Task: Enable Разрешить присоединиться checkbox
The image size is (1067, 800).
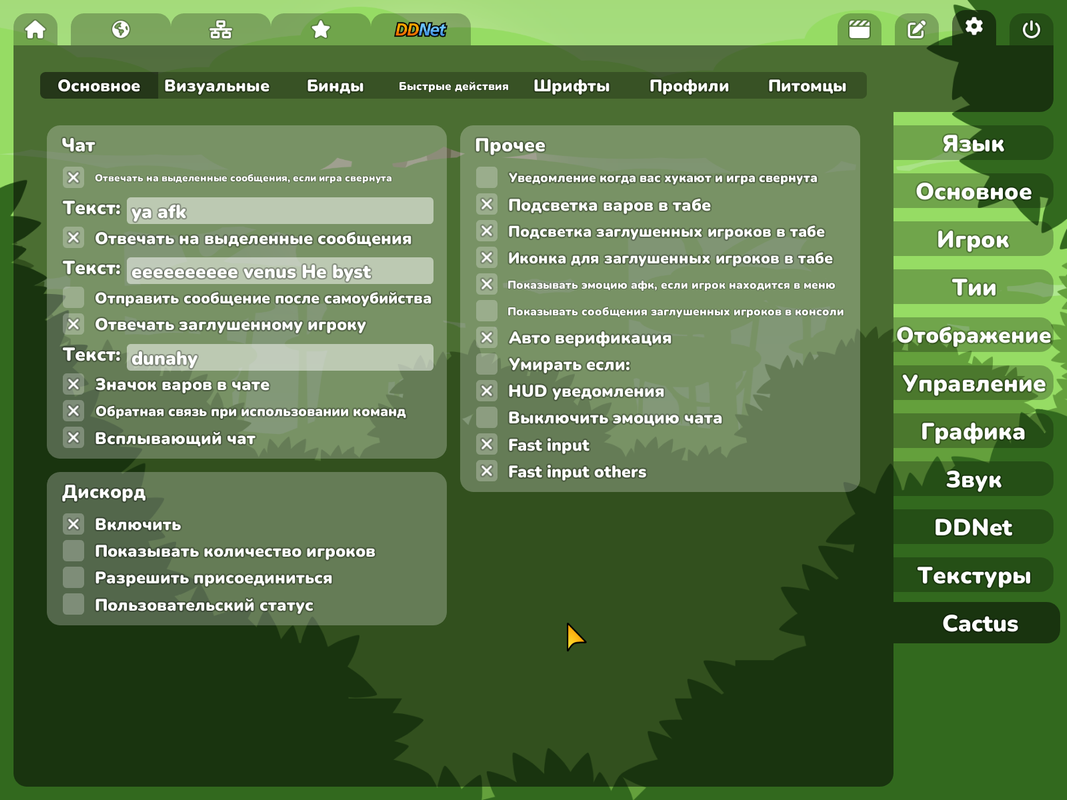Action: click(73, 577)
